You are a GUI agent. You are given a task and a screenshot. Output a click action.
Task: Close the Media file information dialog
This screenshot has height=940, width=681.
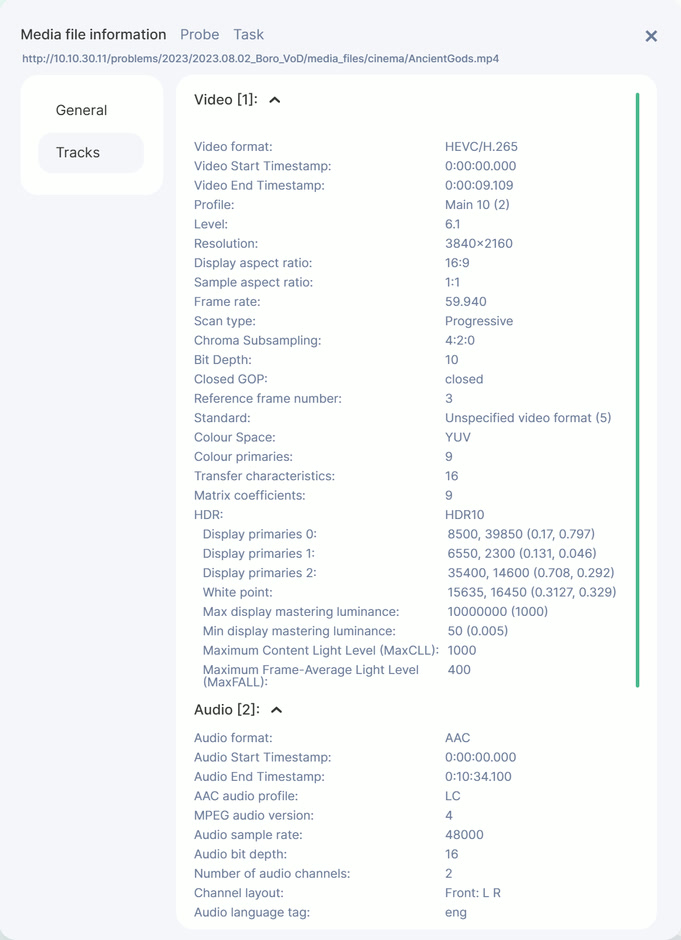pos(651,36)
